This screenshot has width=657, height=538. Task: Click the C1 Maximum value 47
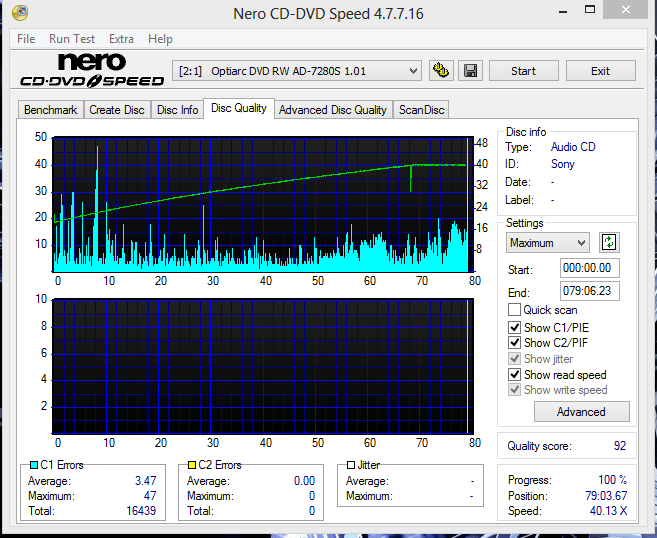[x=150, y=496]
